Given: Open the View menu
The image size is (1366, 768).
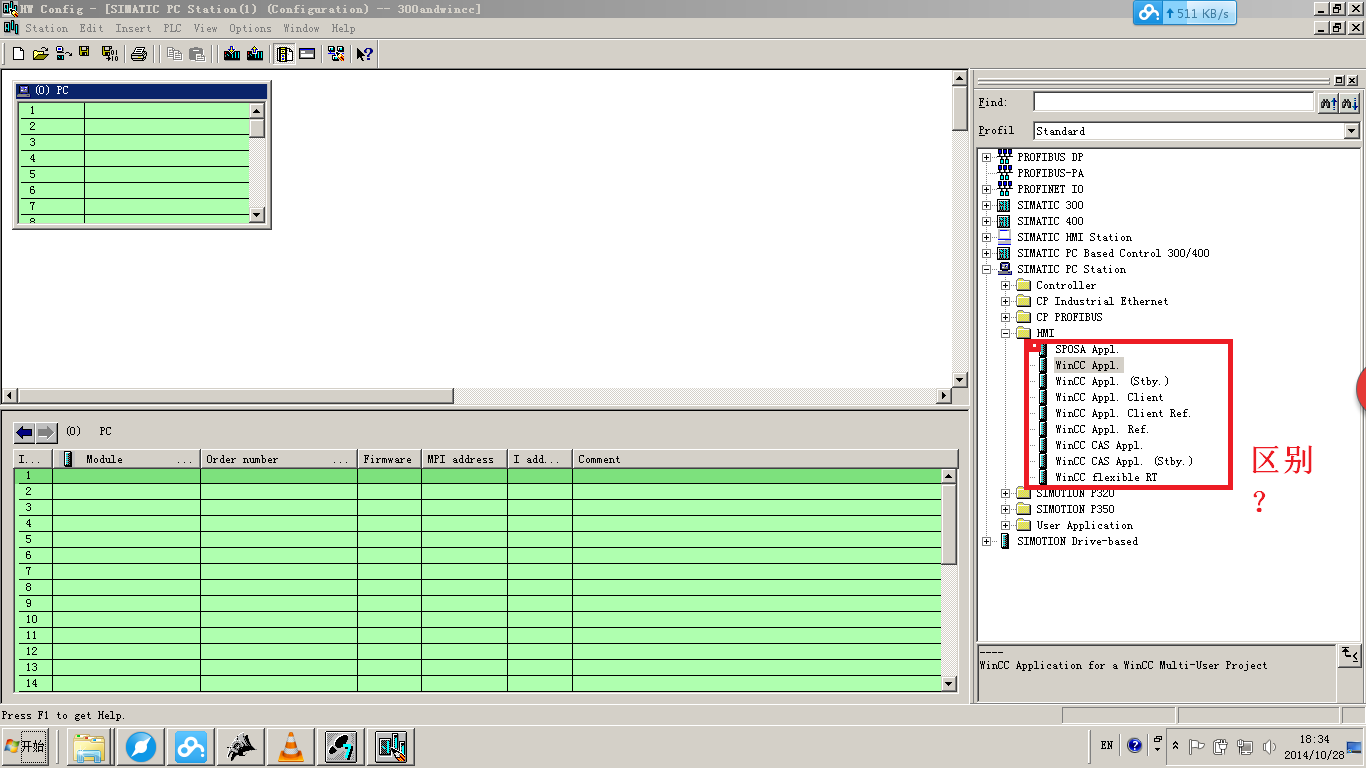Looking at the screenshot, I should [x=205, y=28].
